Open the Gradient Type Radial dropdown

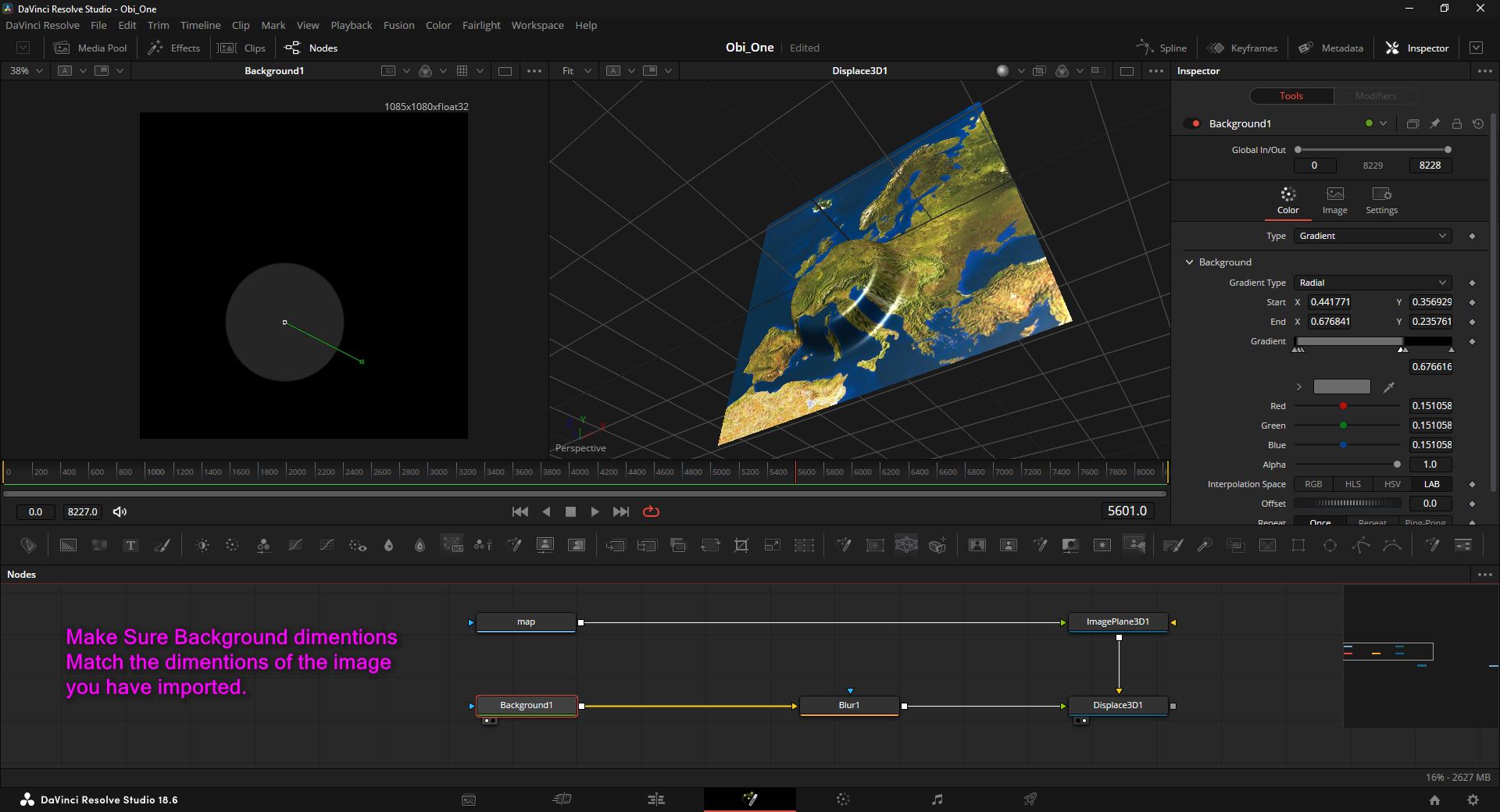1373,283
